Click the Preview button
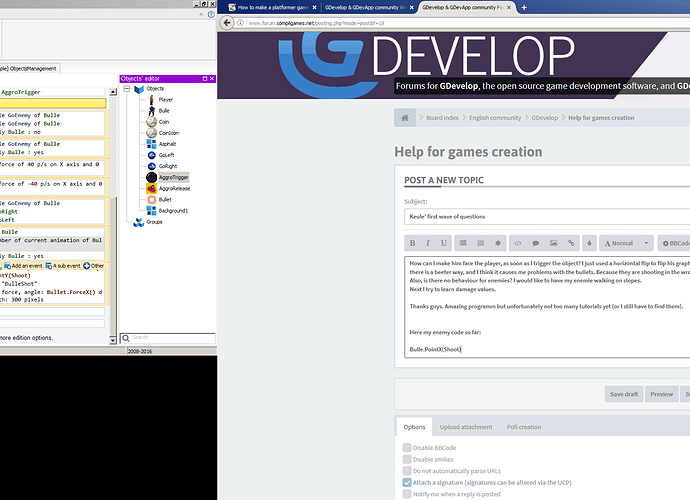Screen dimensions: 690x500 pyautogui.click(x=661, y=394)
